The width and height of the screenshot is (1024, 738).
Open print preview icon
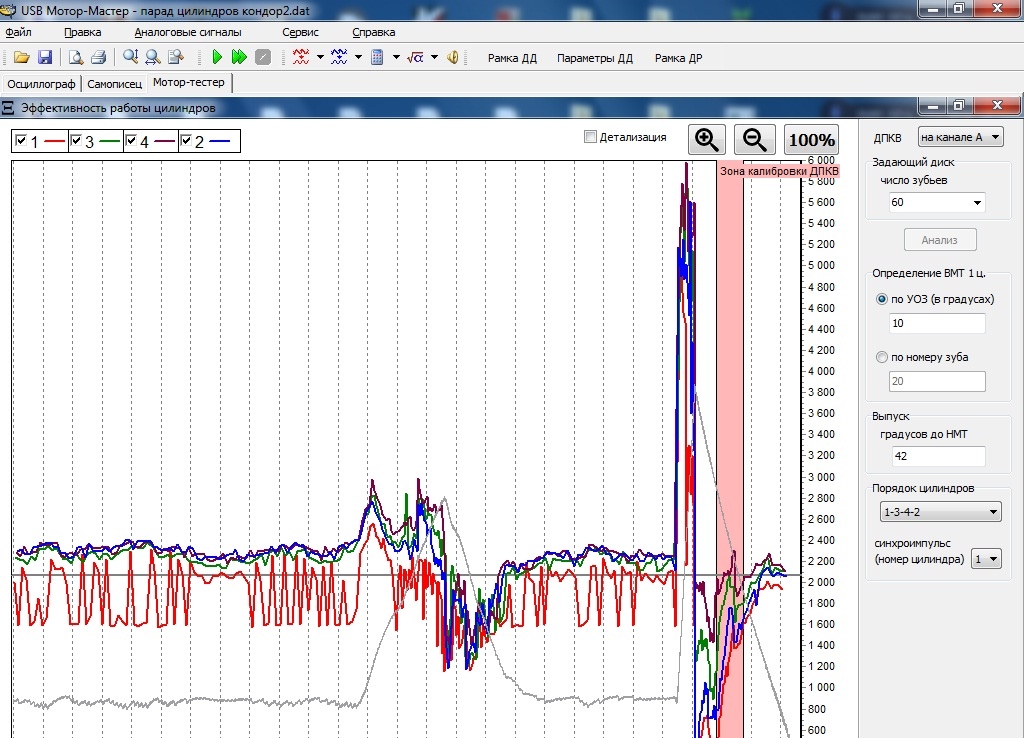[76, 57]
